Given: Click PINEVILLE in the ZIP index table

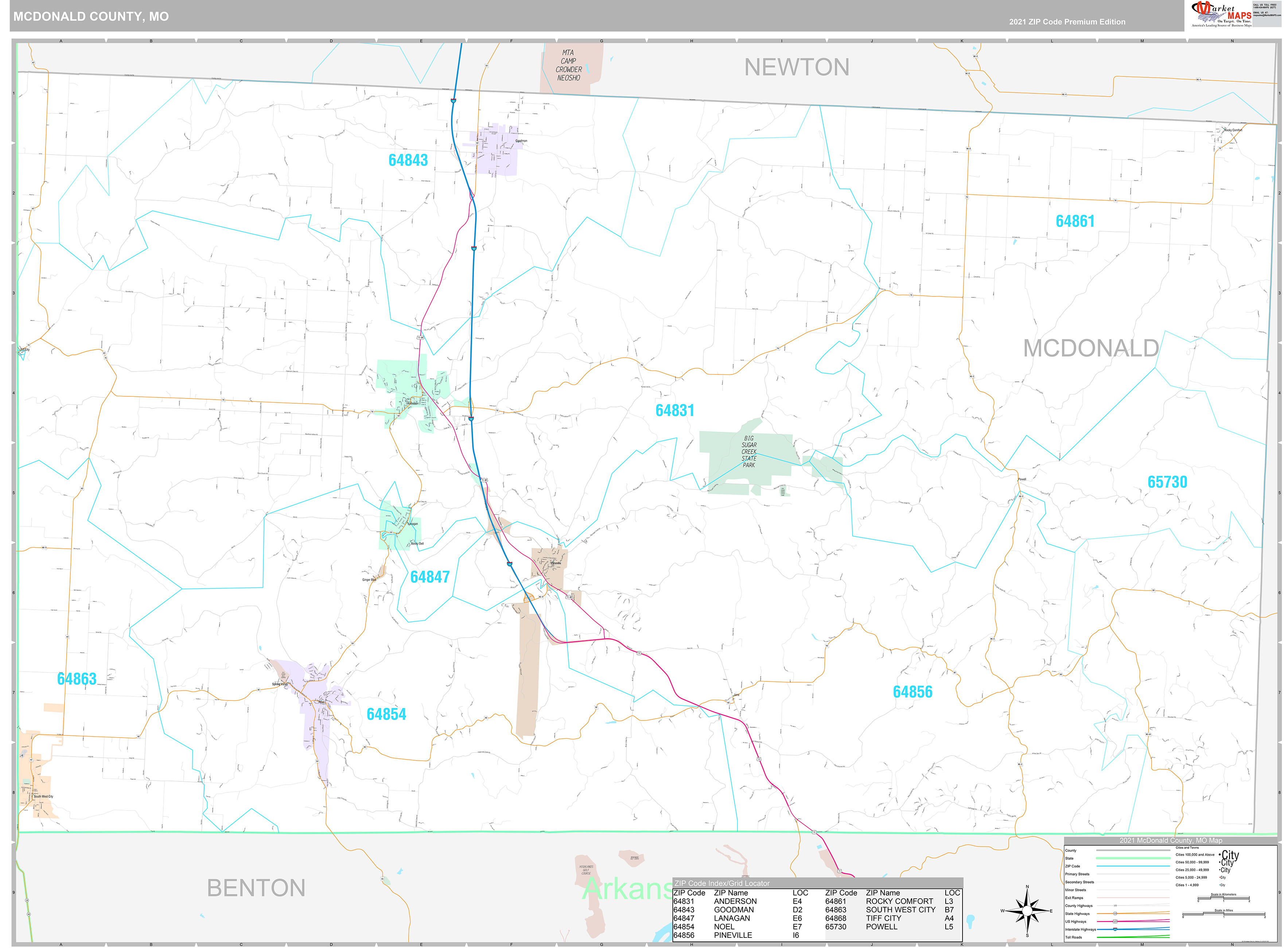Looking at the screenshot, I should point(733,935).
